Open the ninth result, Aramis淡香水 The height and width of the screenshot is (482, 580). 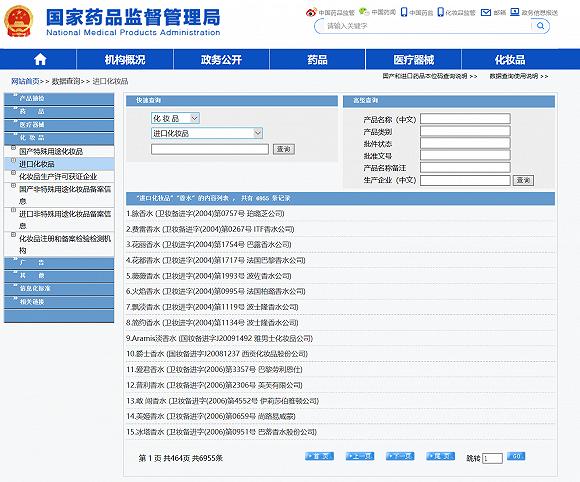[219, 338]
